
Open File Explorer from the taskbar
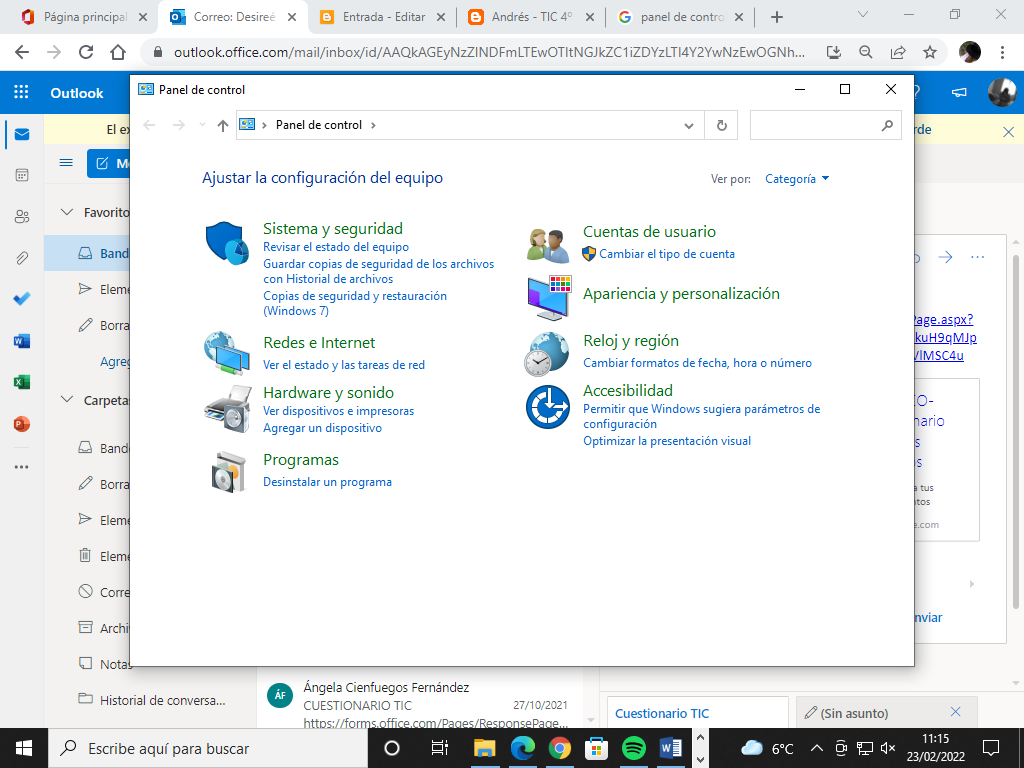(x=485, y=748)
